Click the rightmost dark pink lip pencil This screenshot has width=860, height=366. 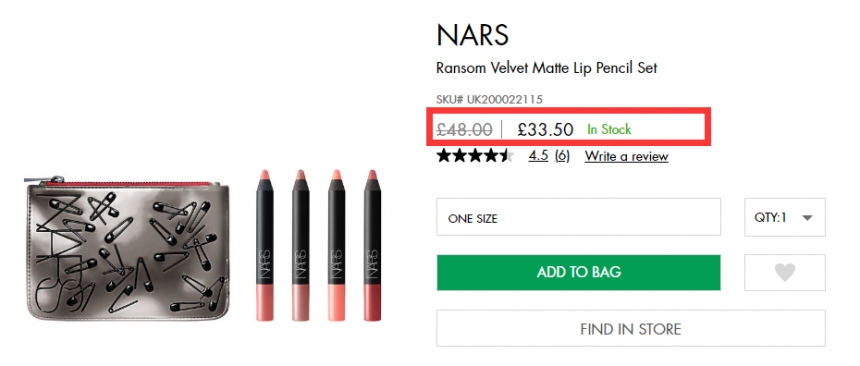pos(372,245)
